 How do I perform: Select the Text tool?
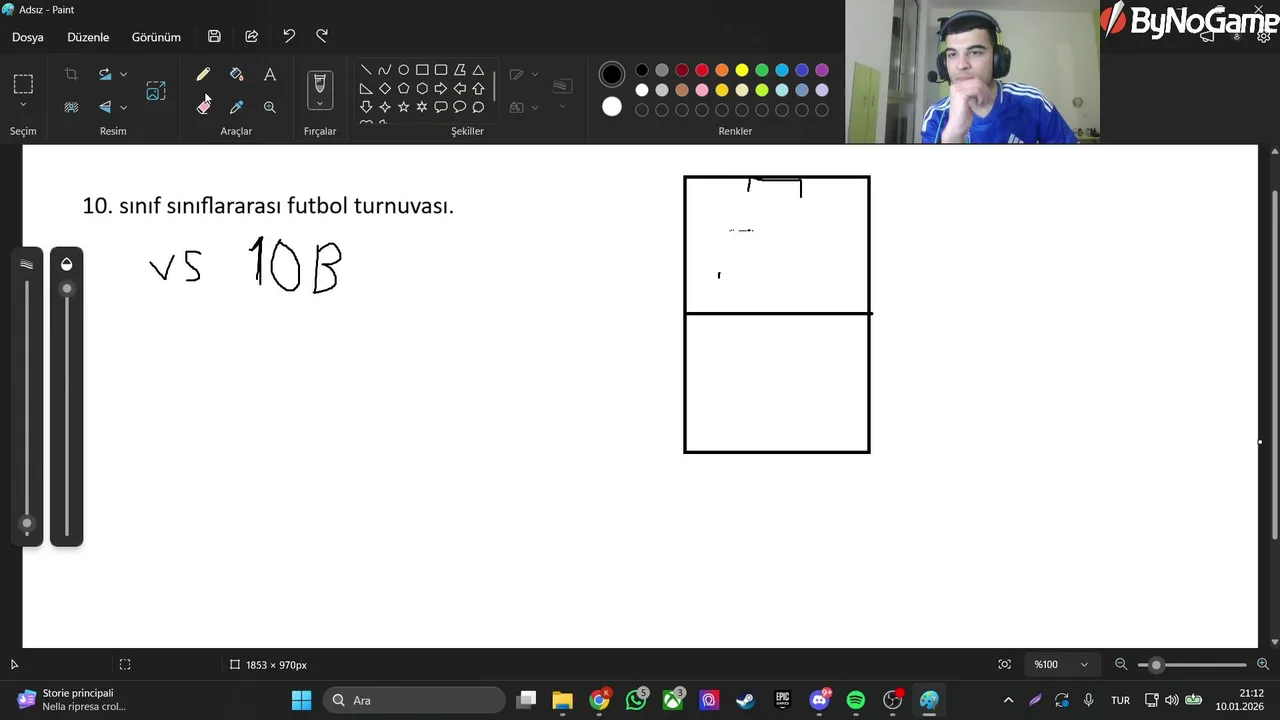270,74
